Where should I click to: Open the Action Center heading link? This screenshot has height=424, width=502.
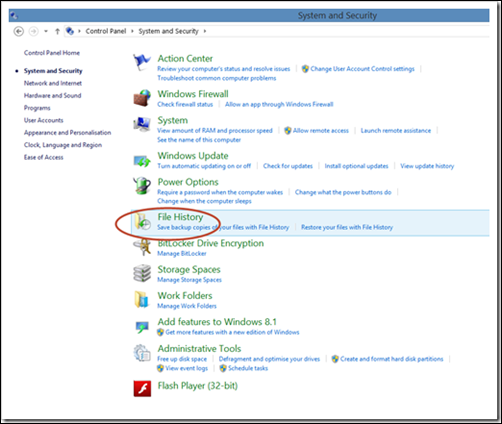(x=185, y=58)
